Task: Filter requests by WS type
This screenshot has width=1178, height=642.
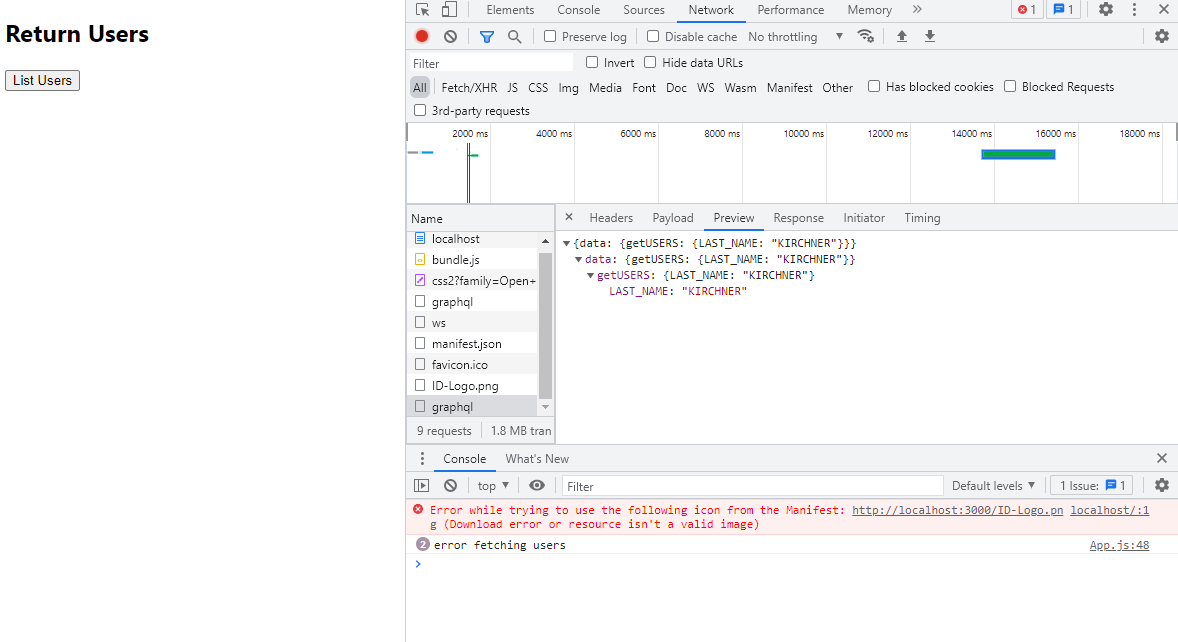Action: (705, 87)
